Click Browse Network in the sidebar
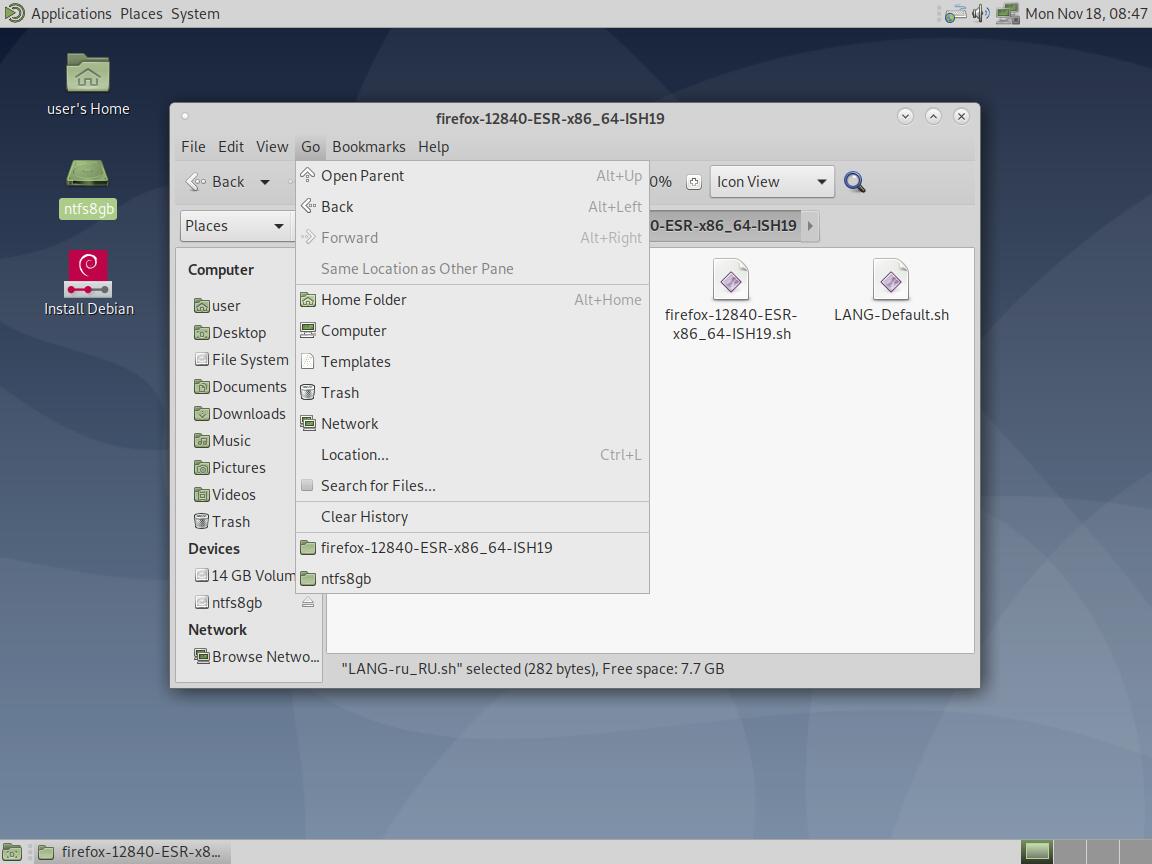This screenshot has height=864, width=1152. (256, 657)
